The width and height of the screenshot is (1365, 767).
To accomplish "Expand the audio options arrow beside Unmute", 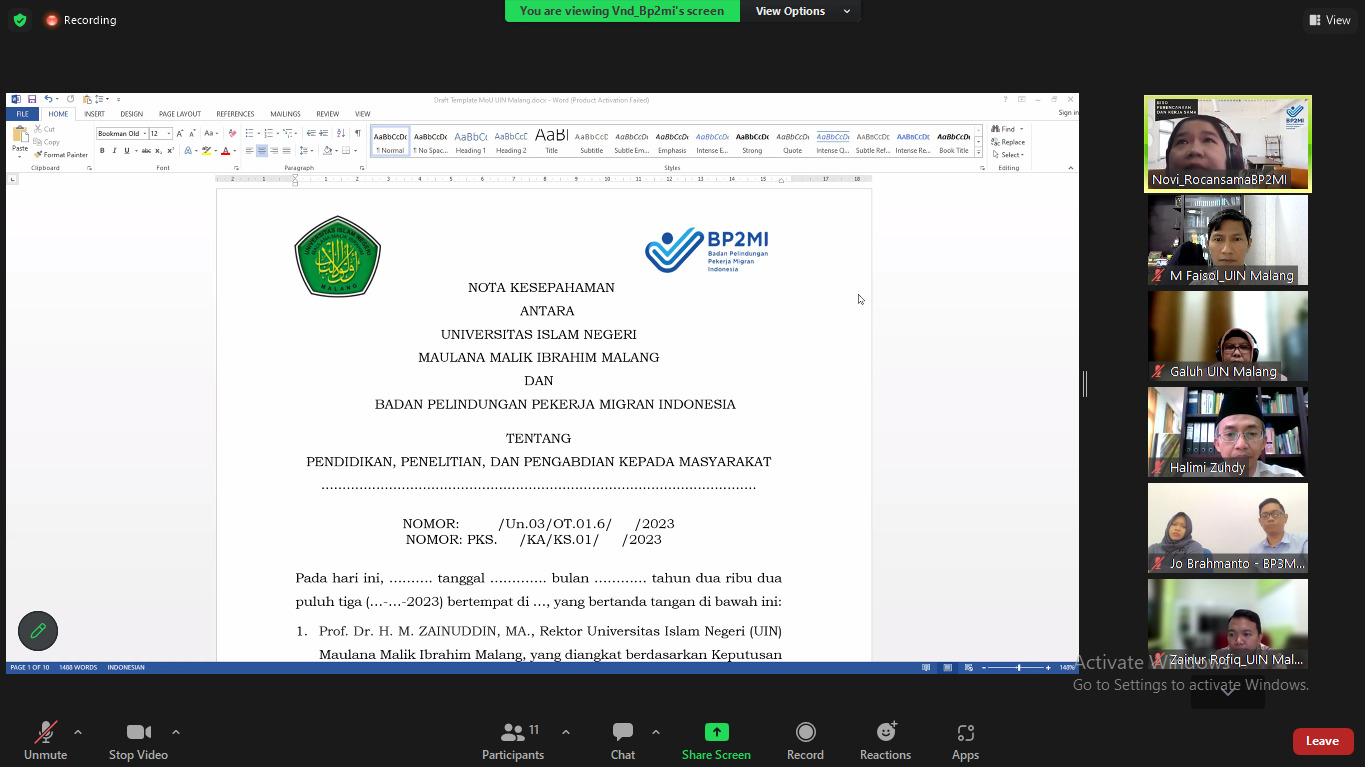I will click(78, 732).
